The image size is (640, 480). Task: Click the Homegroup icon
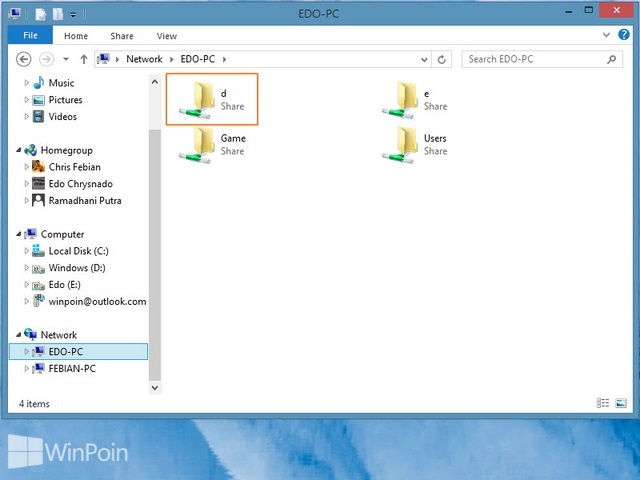pyautogui.click(x=31, y=150)
